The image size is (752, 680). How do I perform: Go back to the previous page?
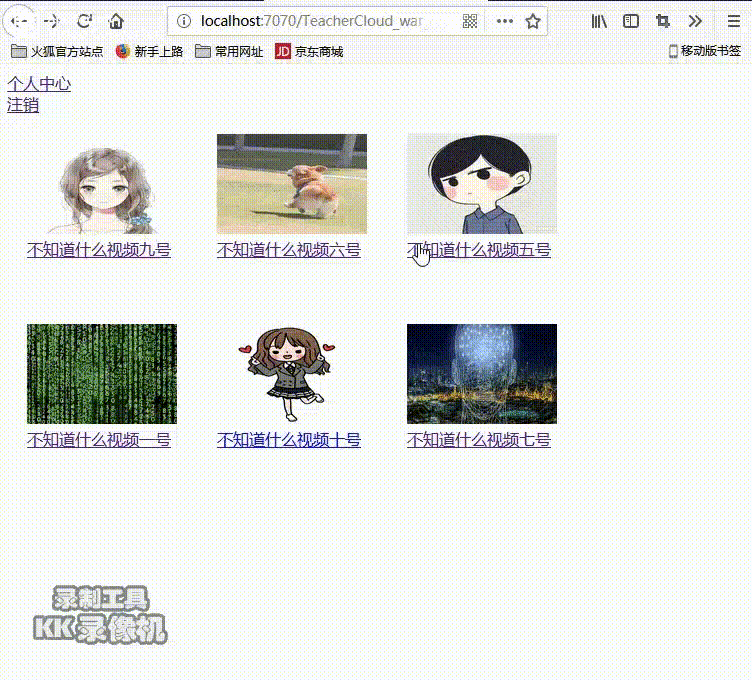(19, 21)
